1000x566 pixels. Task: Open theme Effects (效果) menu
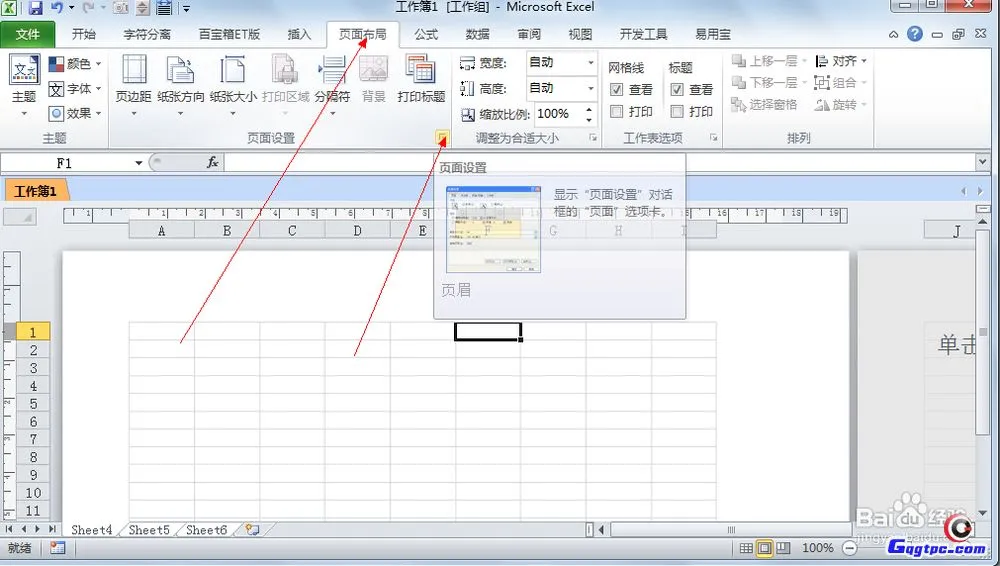[75, 114]
